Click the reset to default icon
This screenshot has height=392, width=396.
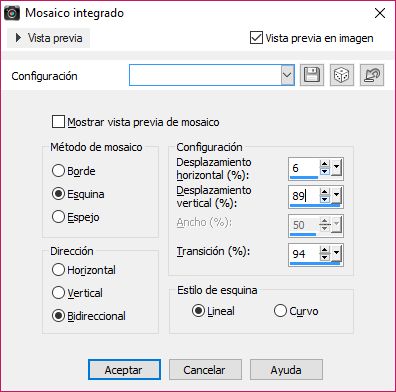point(372,75)
